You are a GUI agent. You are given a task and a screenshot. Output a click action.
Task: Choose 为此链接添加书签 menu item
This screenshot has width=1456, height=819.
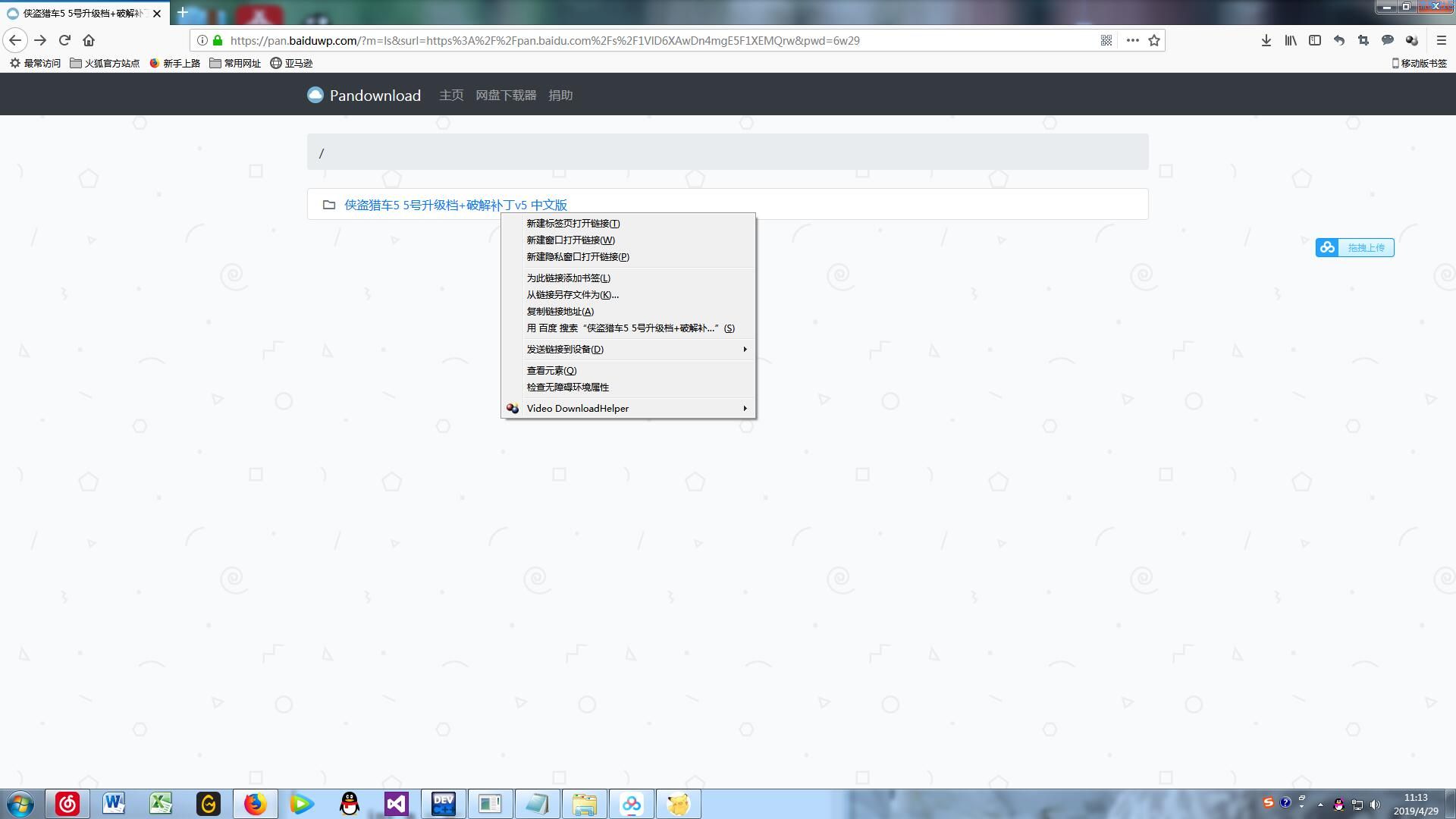point(628,278)
